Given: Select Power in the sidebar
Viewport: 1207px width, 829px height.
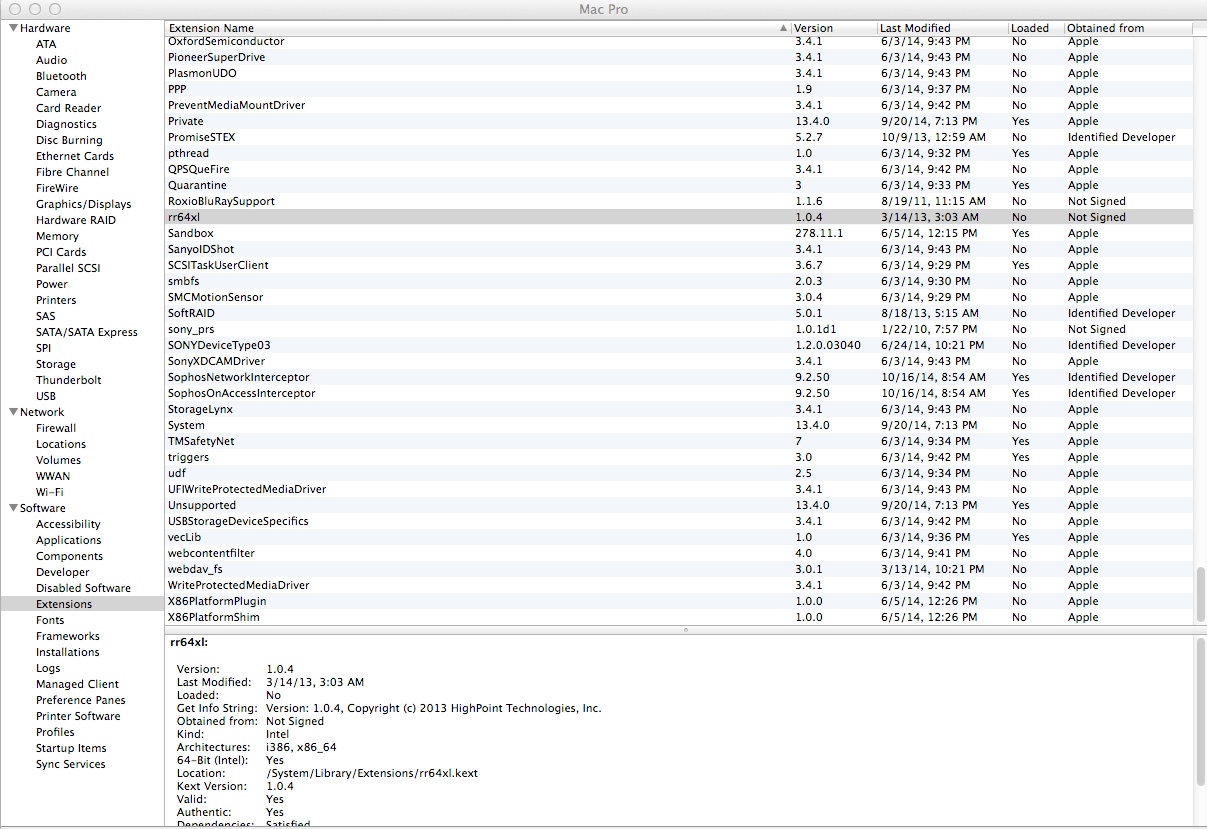Looking at the screenshot, I should coord(52,284).
